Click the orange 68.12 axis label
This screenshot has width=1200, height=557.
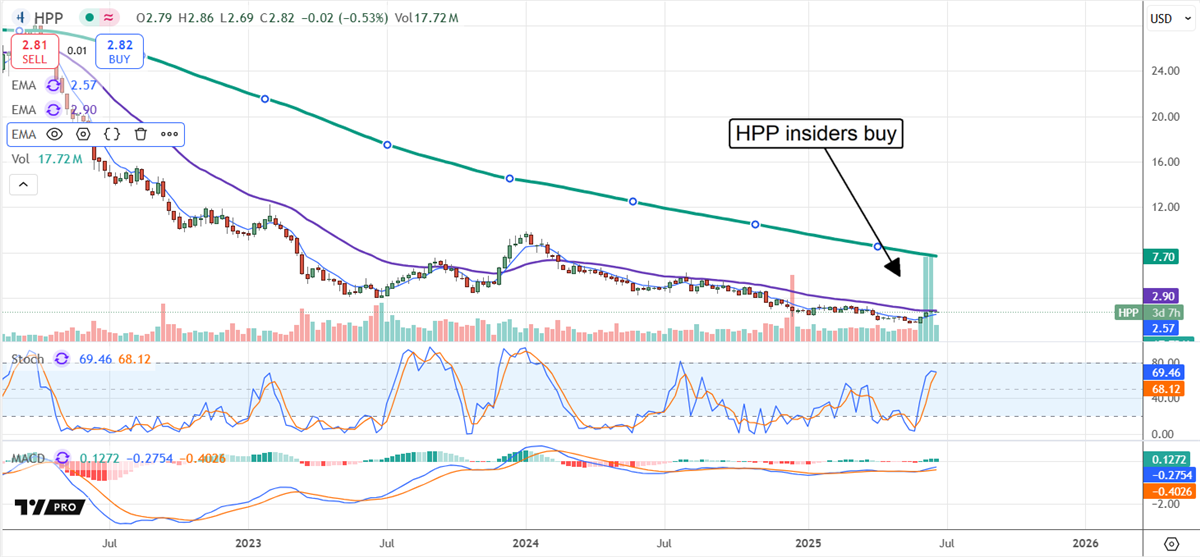(x=1162, y=388)
